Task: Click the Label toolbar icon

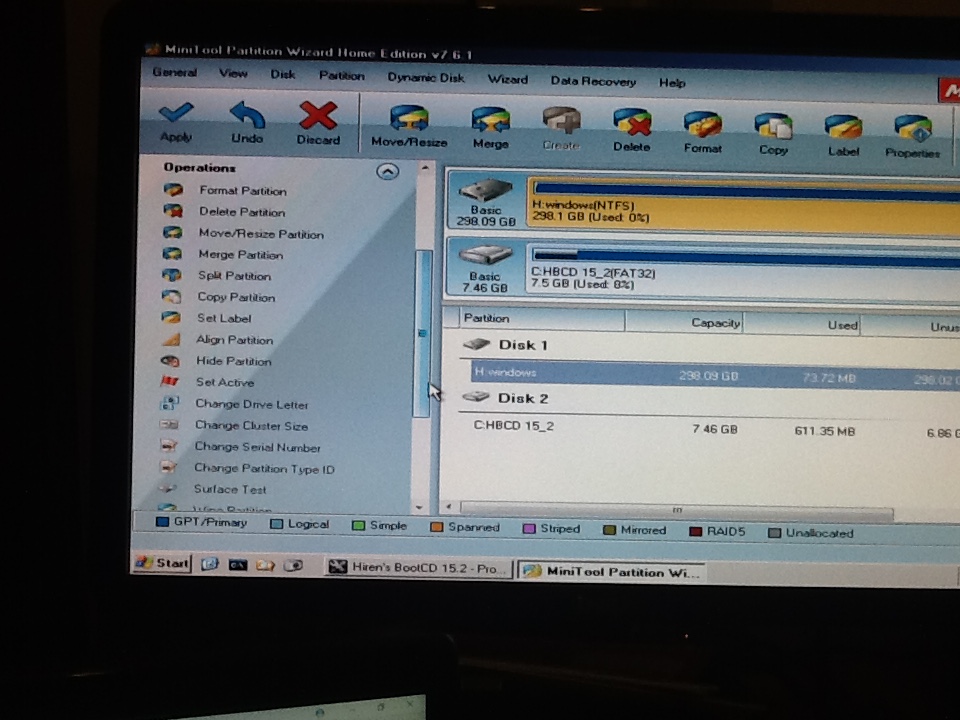Action: coord(843,128)
